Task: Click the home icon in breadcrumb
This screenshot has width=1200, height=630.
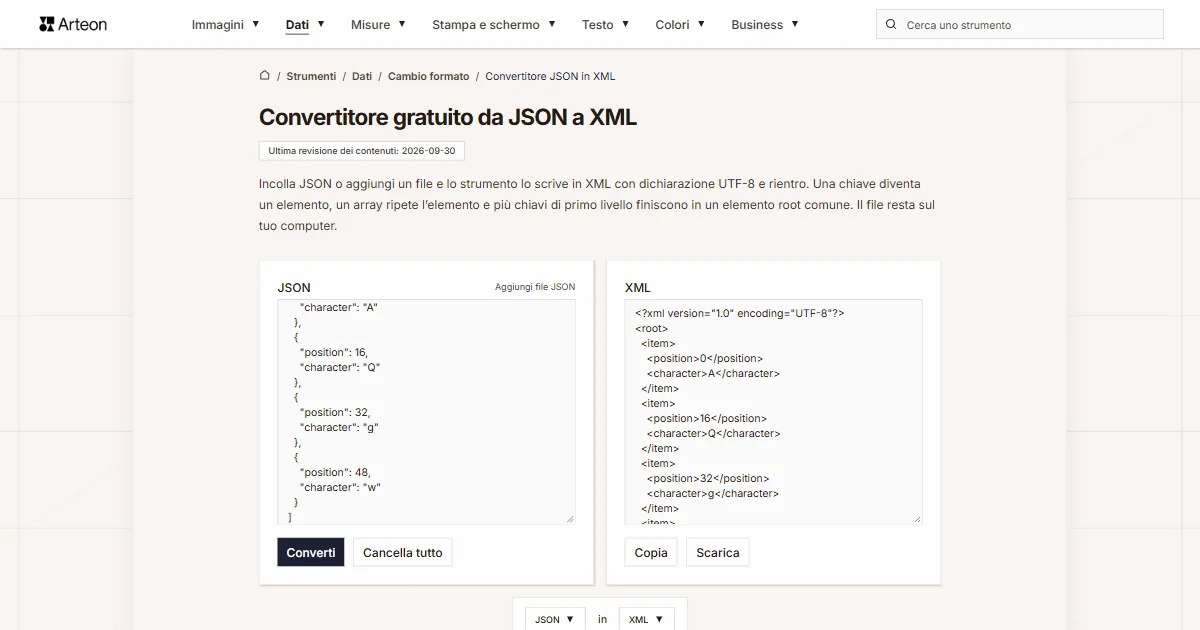Action: [x=265, y=75]
